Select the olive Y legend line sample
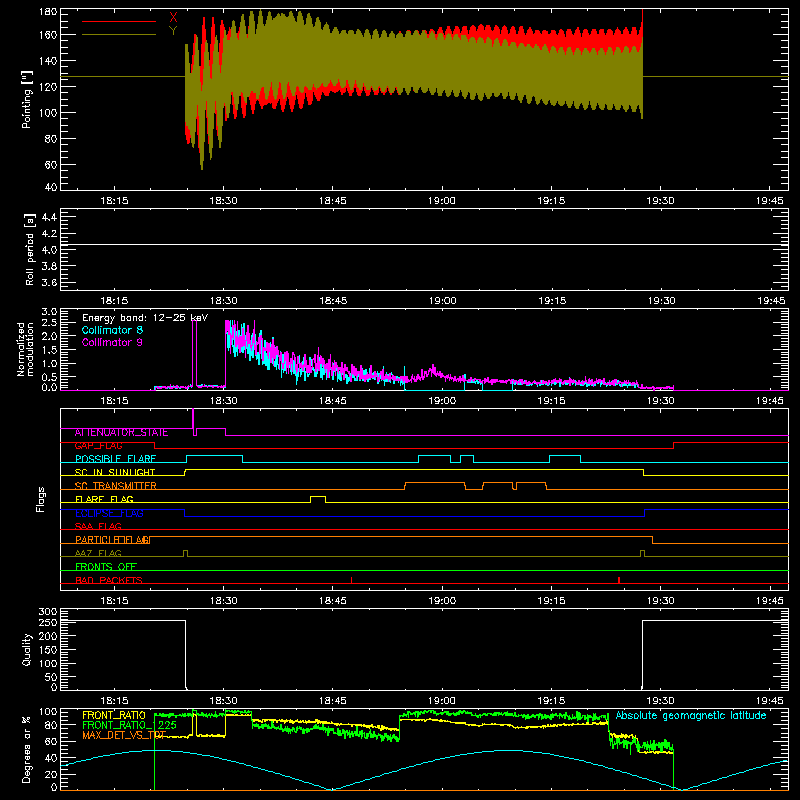The width and height of the screenshot is (800, 800). tap(119, 34)
